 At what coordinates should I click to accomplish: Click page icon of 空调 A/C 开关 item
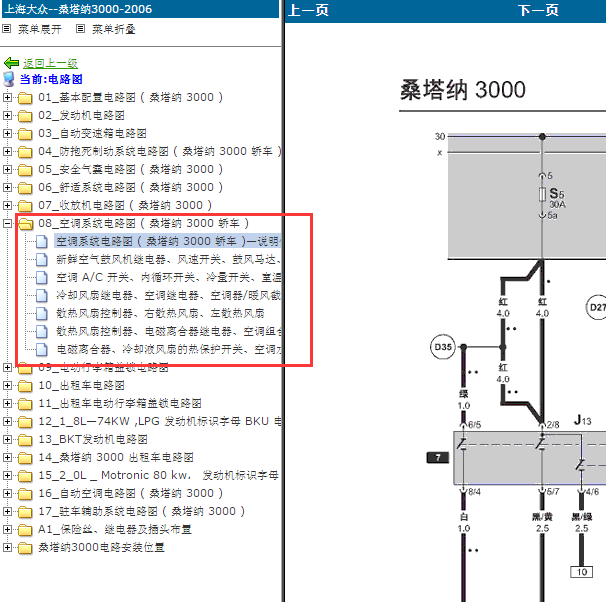pyautogui.click(x=42, y=277)
